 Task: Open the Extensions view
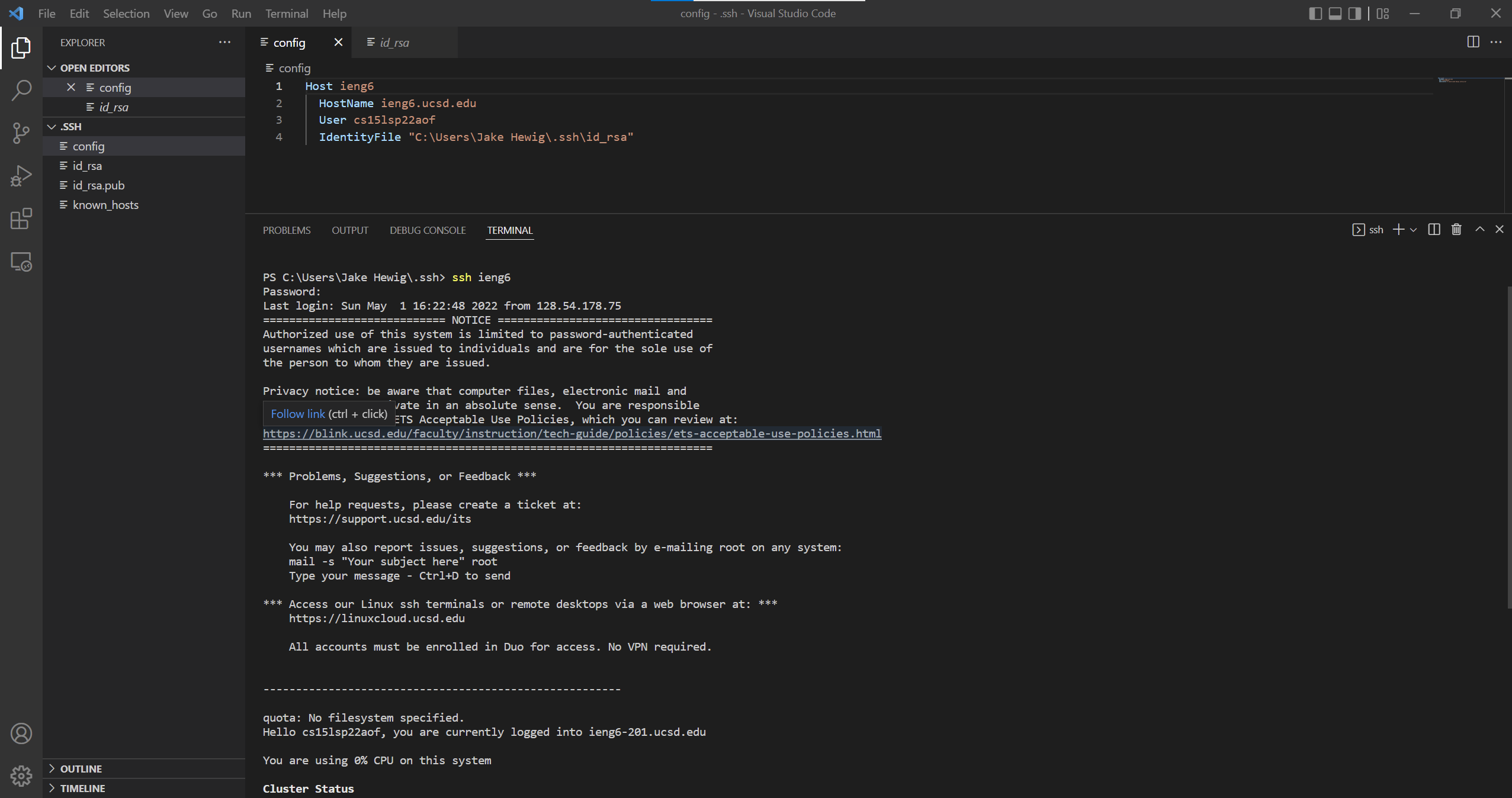coord(21,218)
